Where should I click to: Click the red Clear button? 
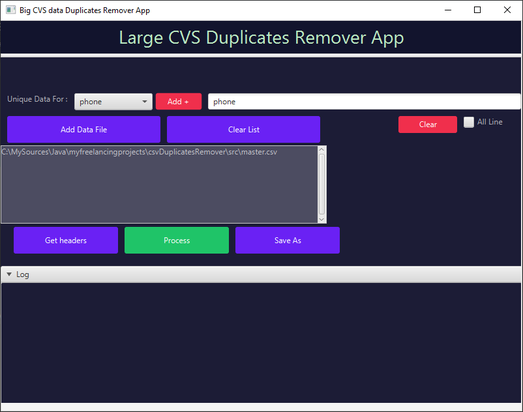[x=428, y=124]
